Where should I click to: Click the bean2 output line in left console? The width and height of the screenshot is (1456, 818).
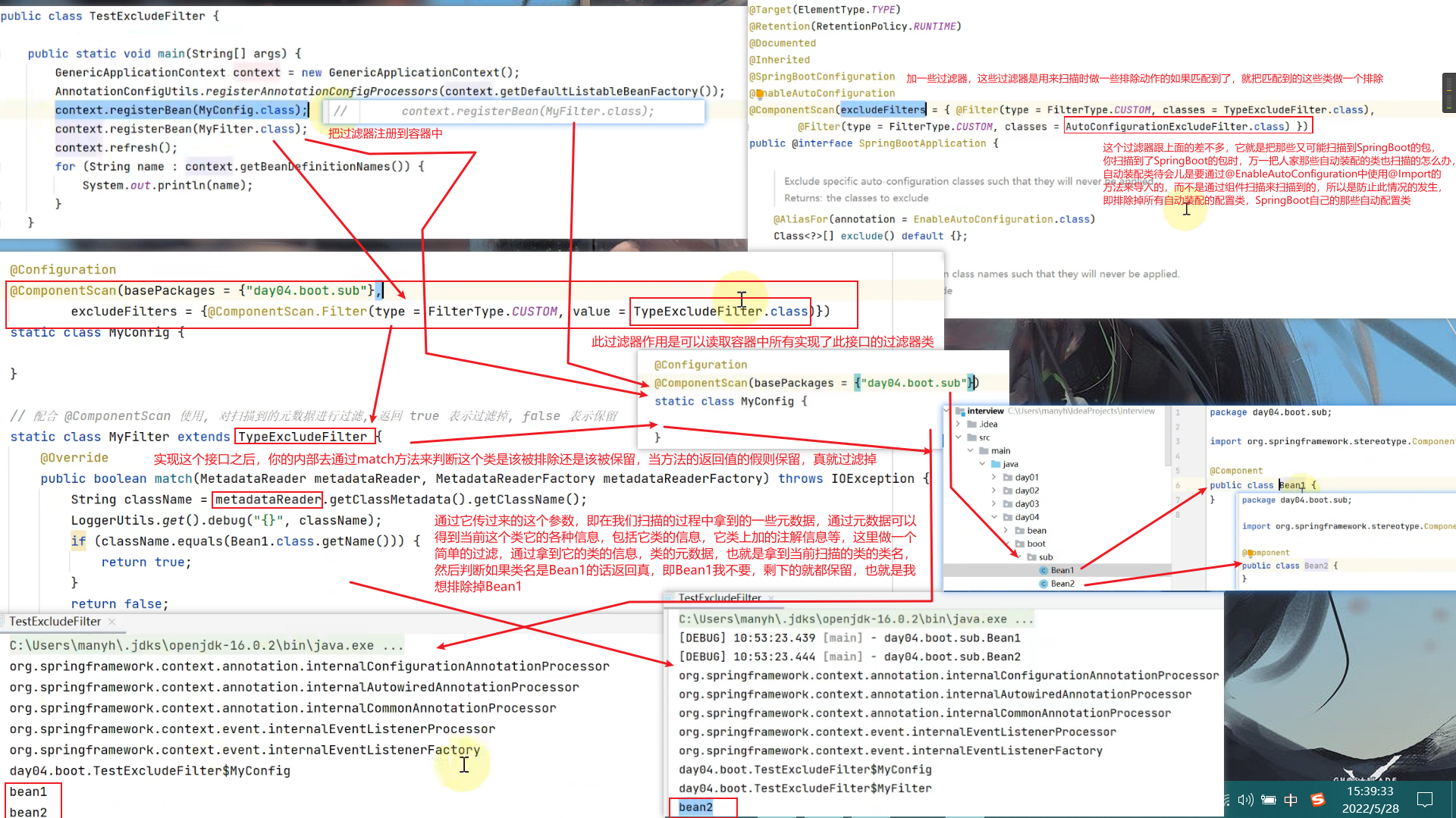tap(28, 812)
